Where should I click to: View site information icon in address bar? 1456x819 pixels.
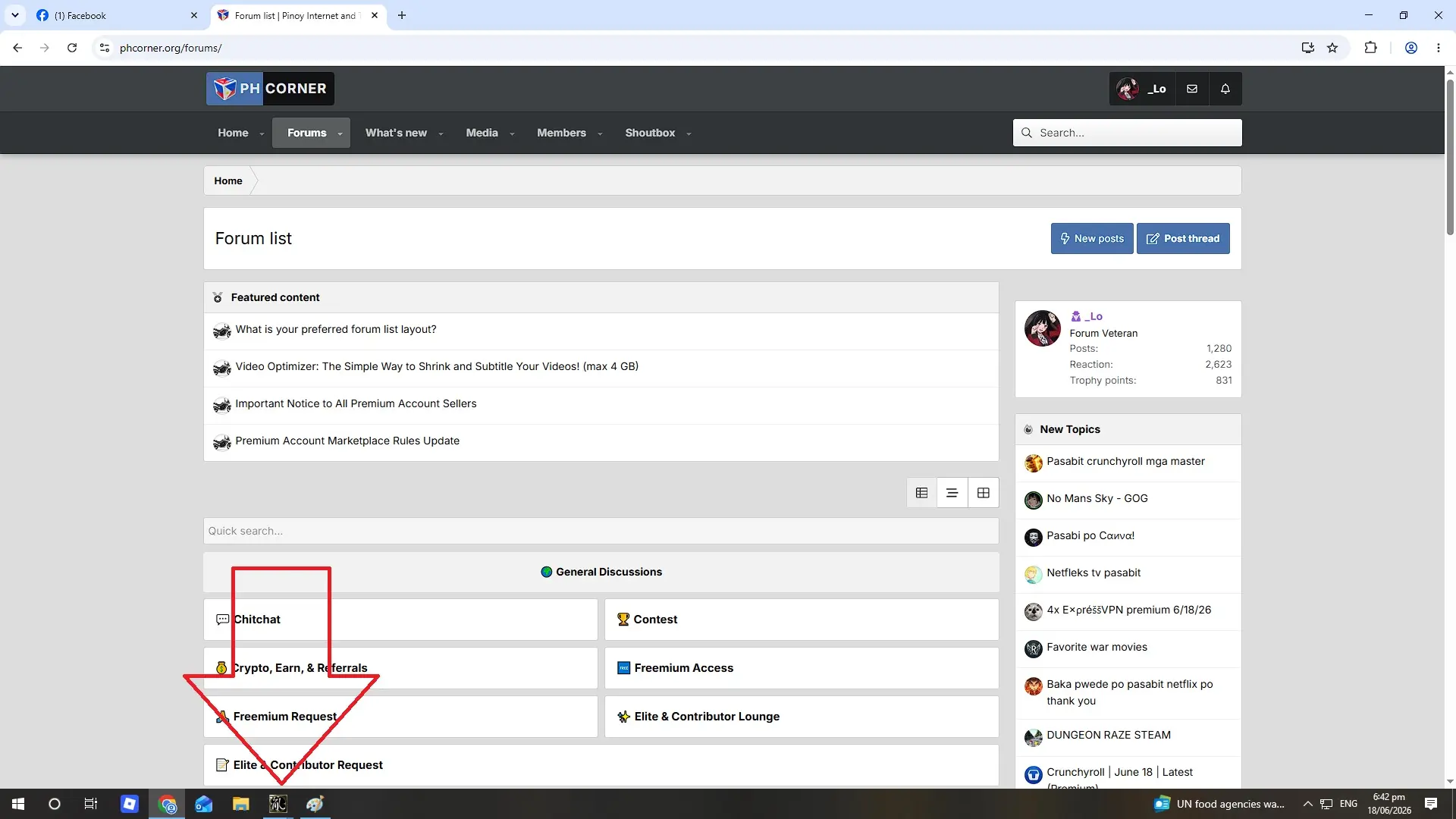[x=105, y=48]
